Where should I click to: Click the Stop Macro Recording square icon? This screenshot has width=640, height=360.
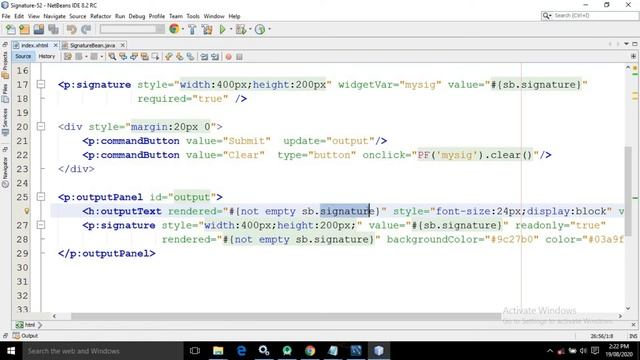[240, 57]
